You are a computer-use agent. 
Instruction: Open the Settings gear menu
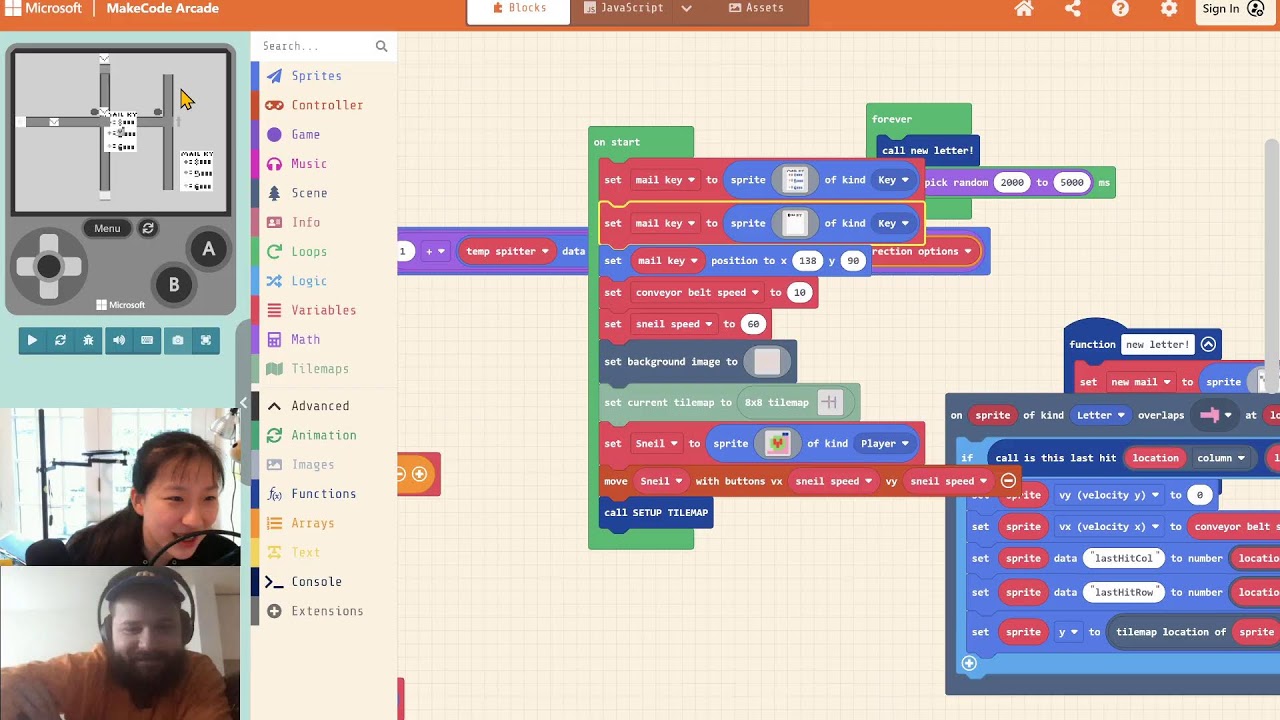[1168, 9]
